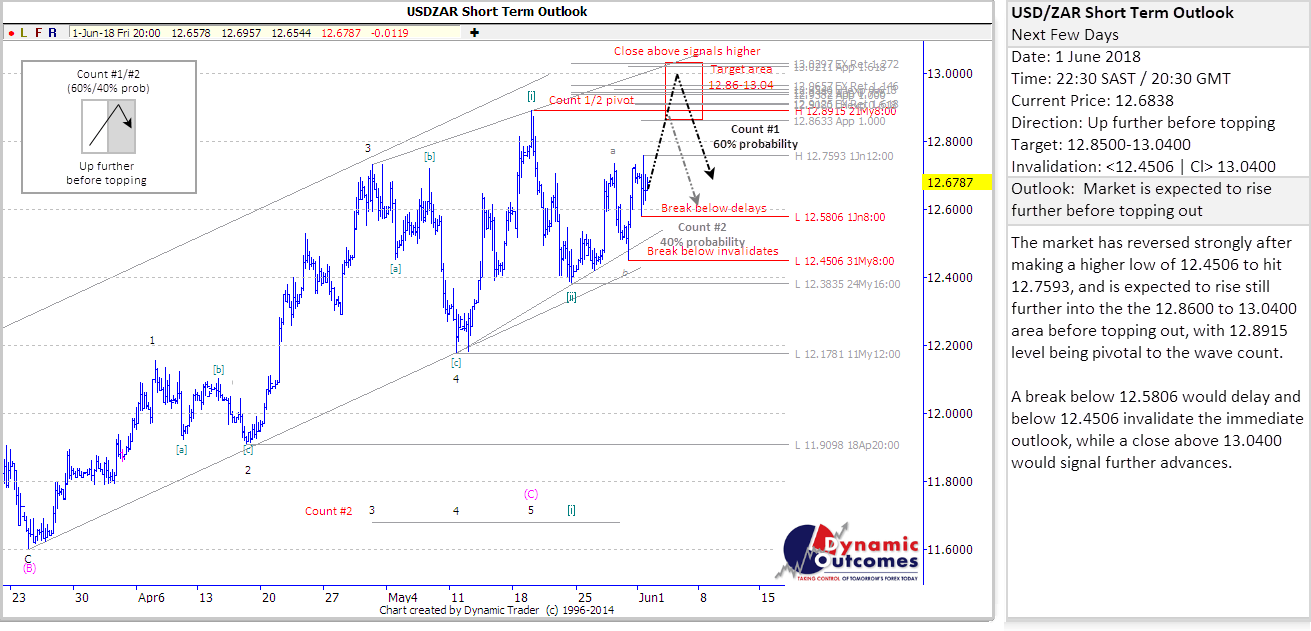Click the 12.0000 price axis label
1311x631 pixels.
pyautogui.click(x=949, y=413)
